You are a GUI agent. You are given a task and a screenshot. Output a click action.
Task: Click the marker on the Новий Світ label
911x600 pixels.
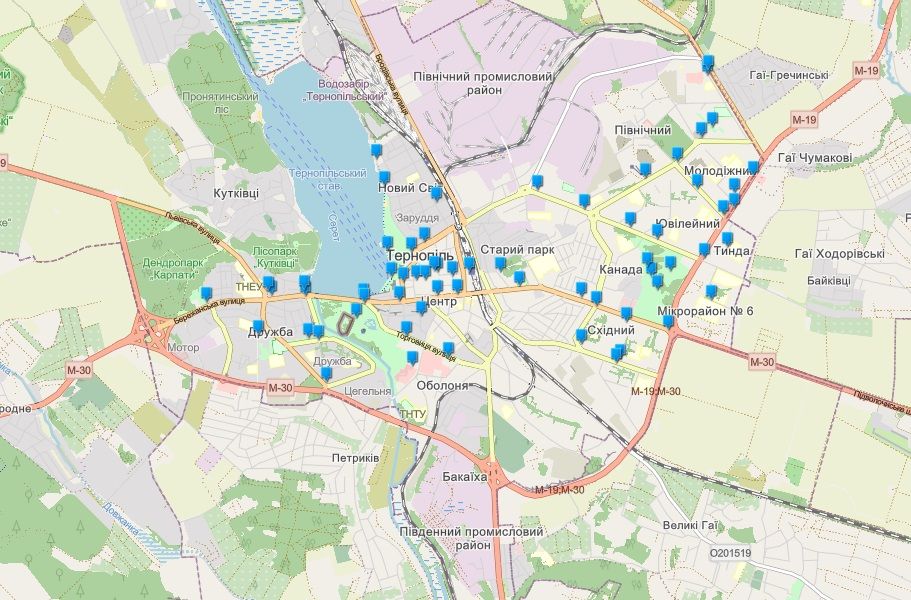(436, 192)
